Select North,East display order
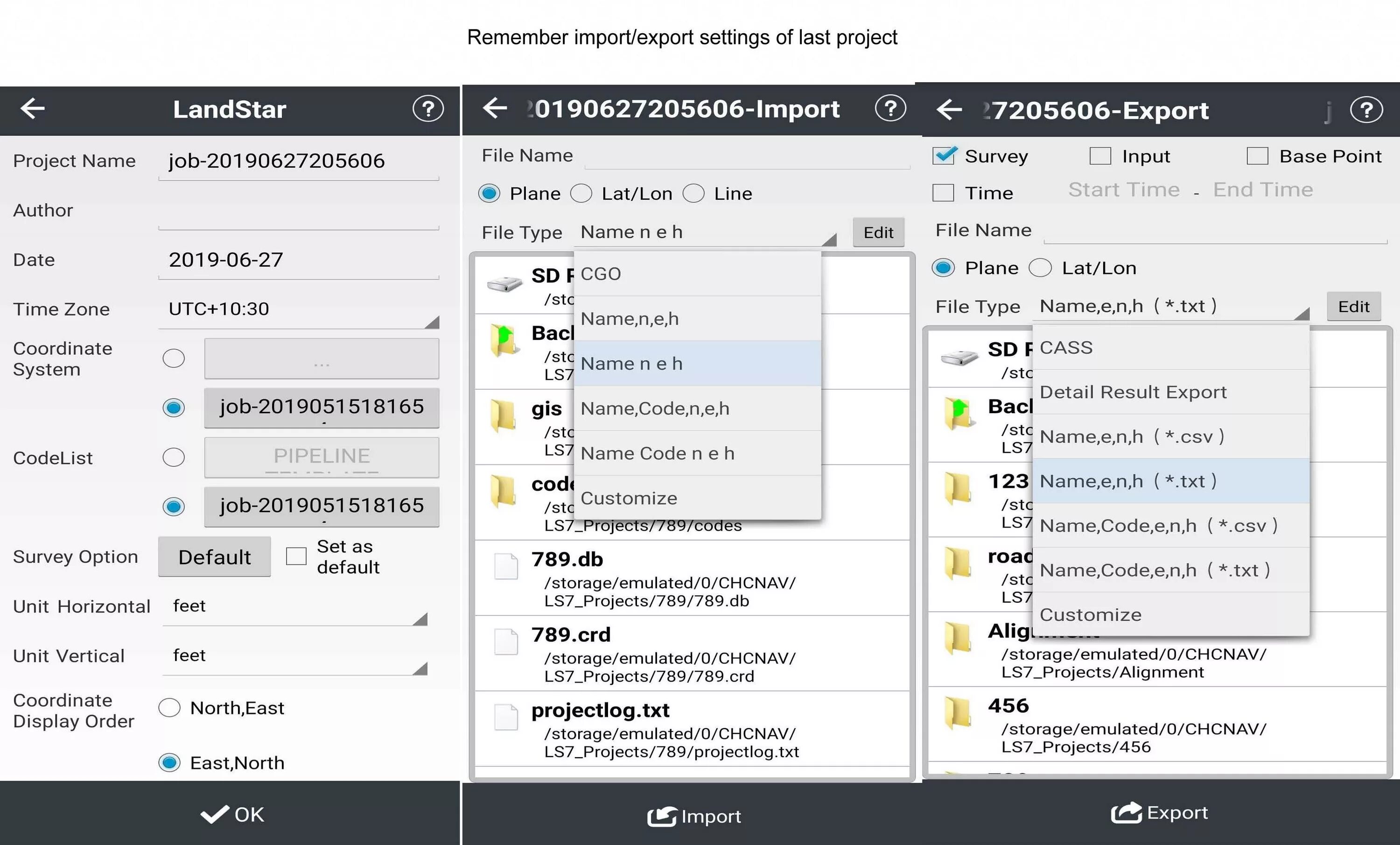 point(170,708)
